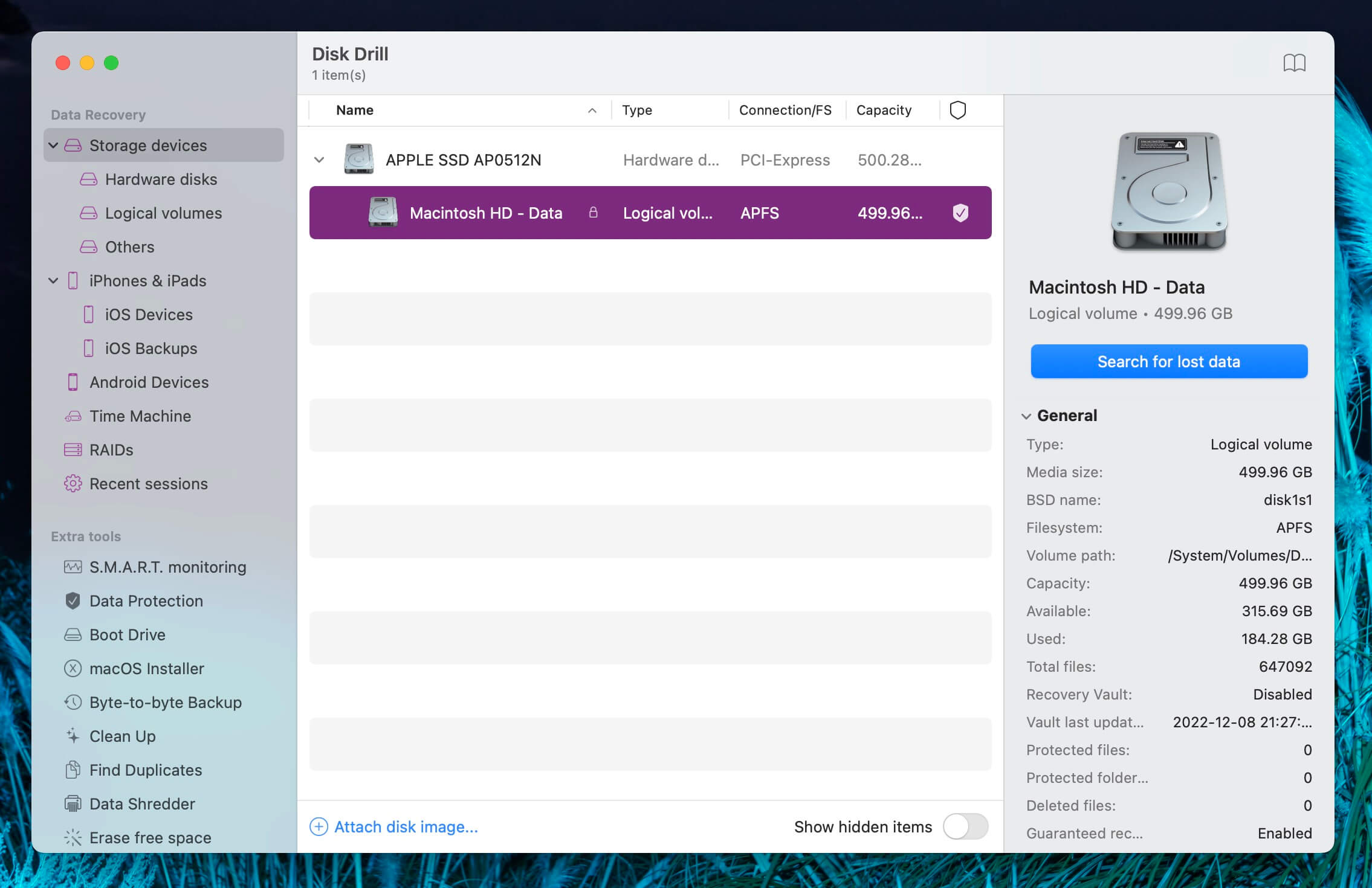Click the BSD name value disk1s1
The image size is (1372, 888).
1288,500
